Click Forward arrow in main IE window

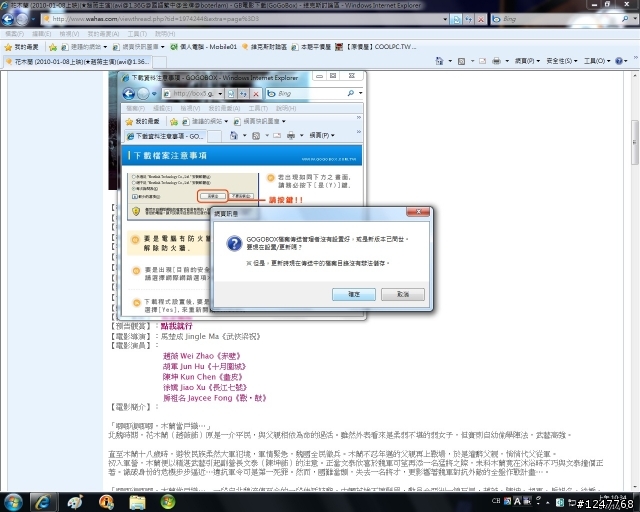[x=22, y=19]
